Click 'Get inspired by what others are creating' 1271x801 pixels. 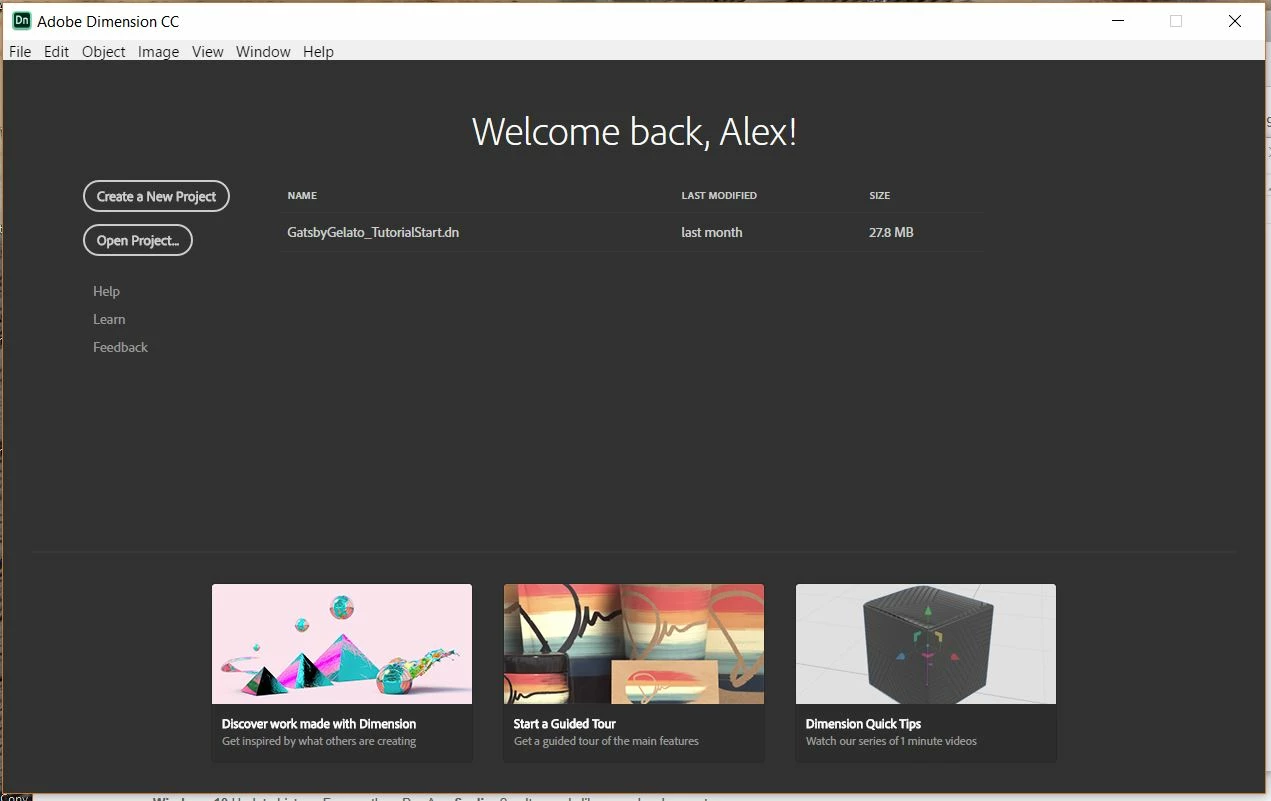point(319,741)
